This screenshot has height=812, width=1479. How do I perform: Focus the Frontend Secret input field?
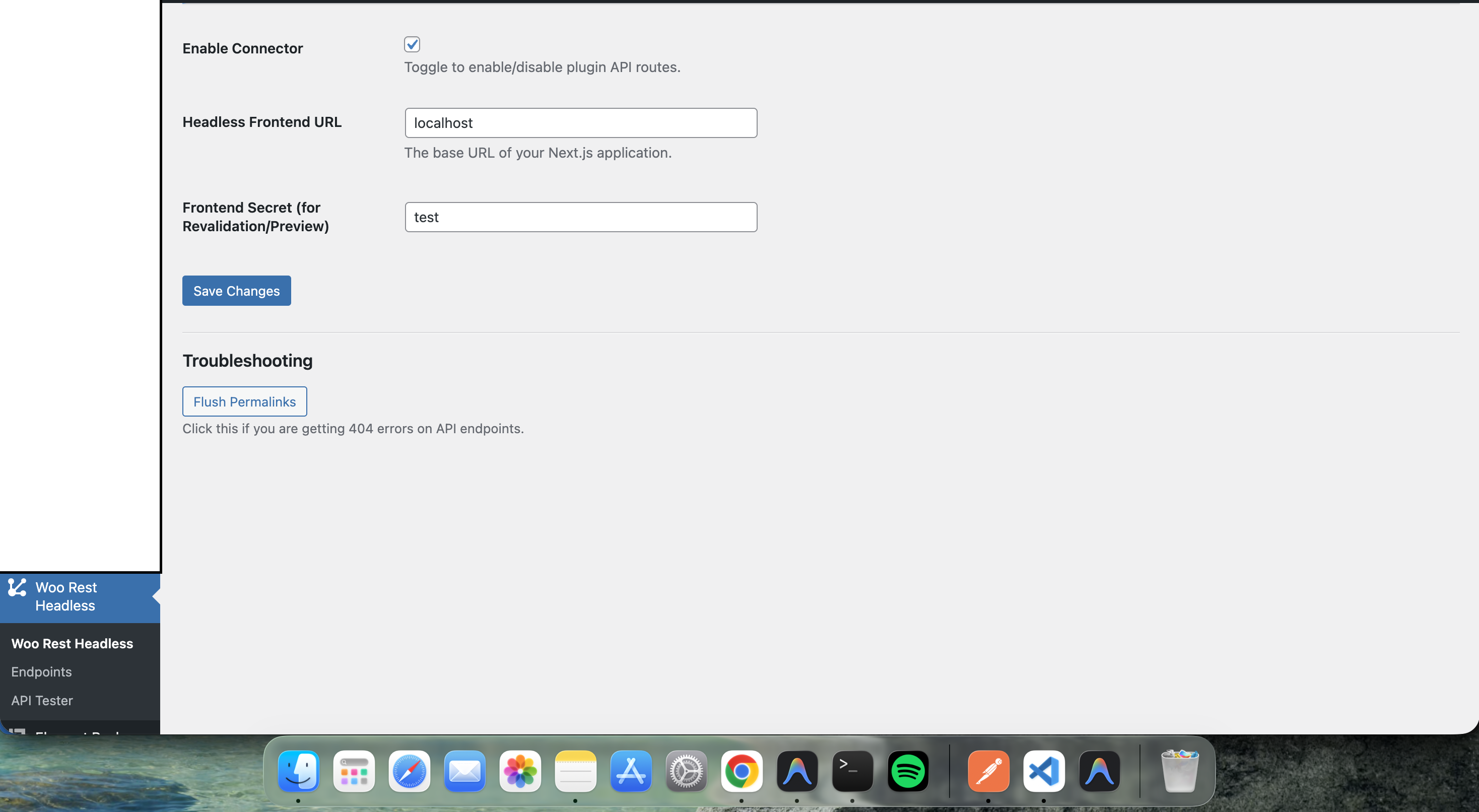click(580, 217)
